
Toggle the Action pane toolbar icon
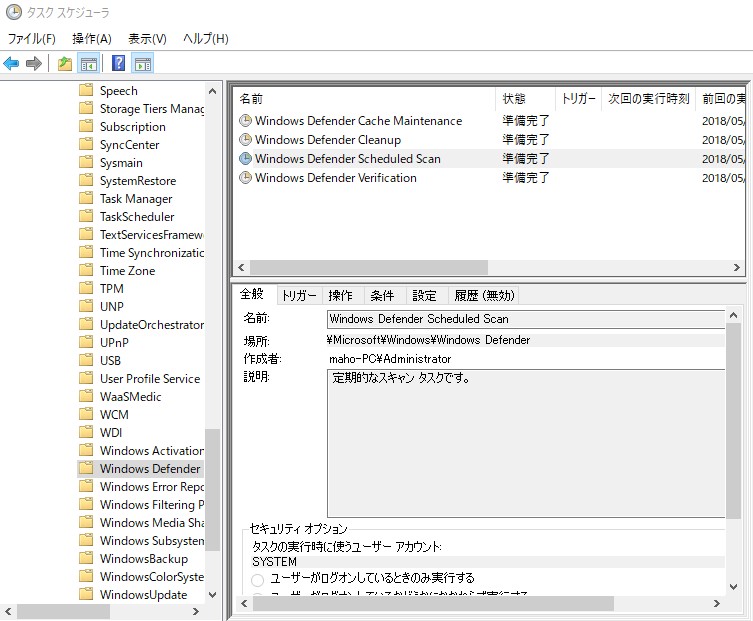[x=143, y=63]
